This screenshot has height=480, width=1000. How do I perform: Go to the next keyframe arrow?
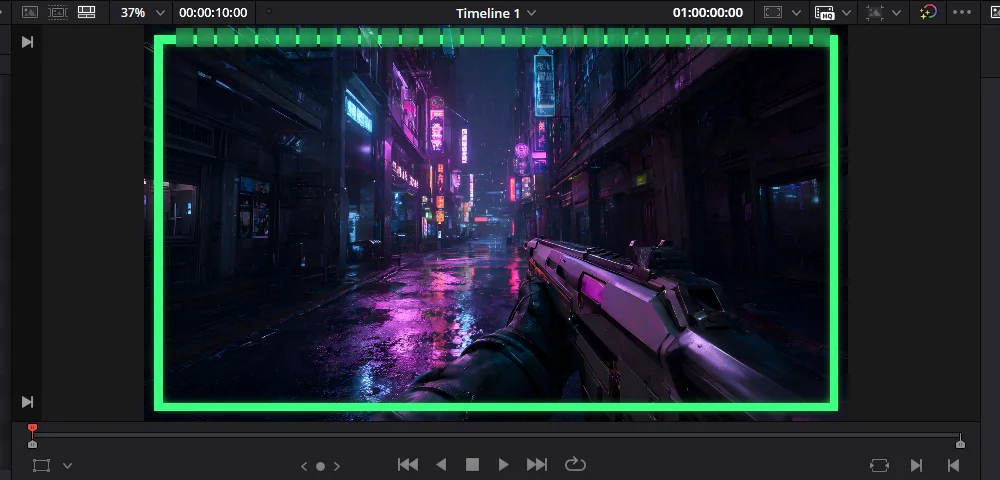337,467
